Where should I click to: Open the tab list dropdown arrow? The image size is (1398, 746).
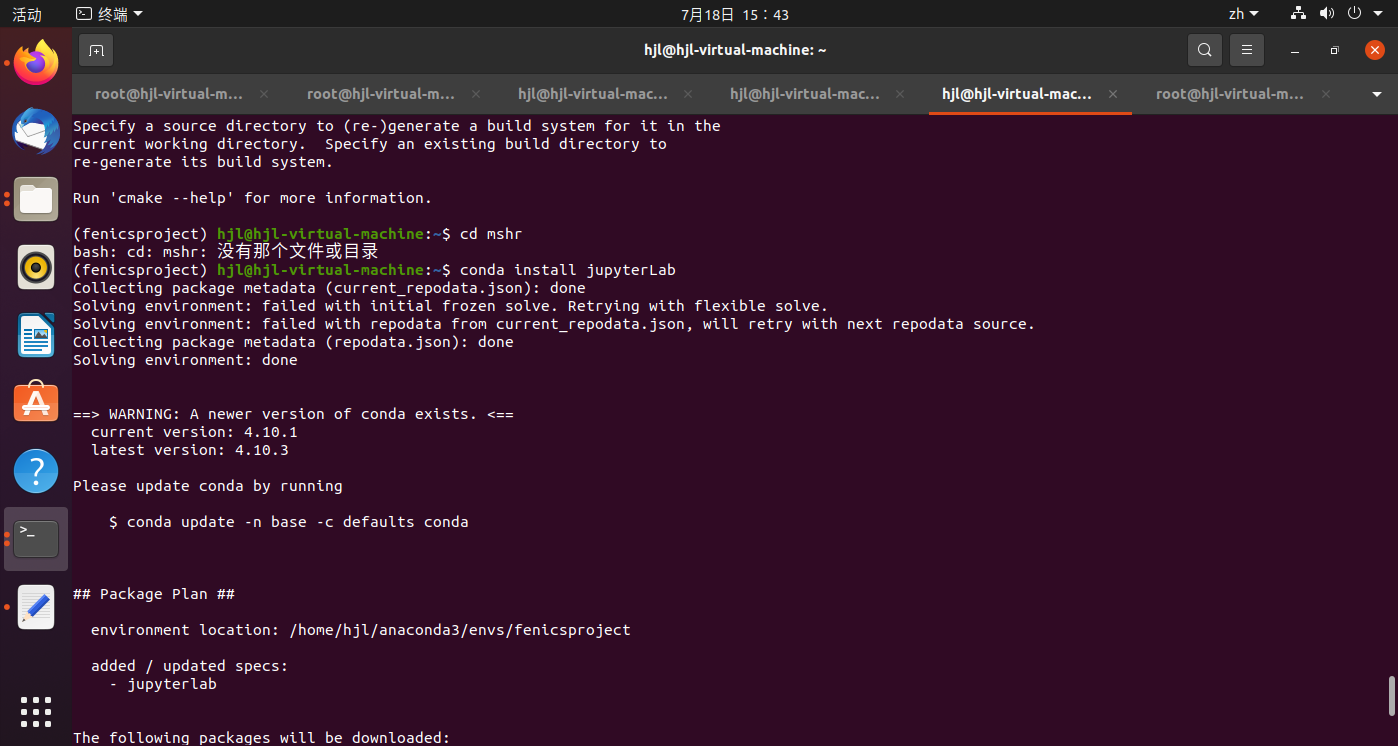click(1378, 94)
